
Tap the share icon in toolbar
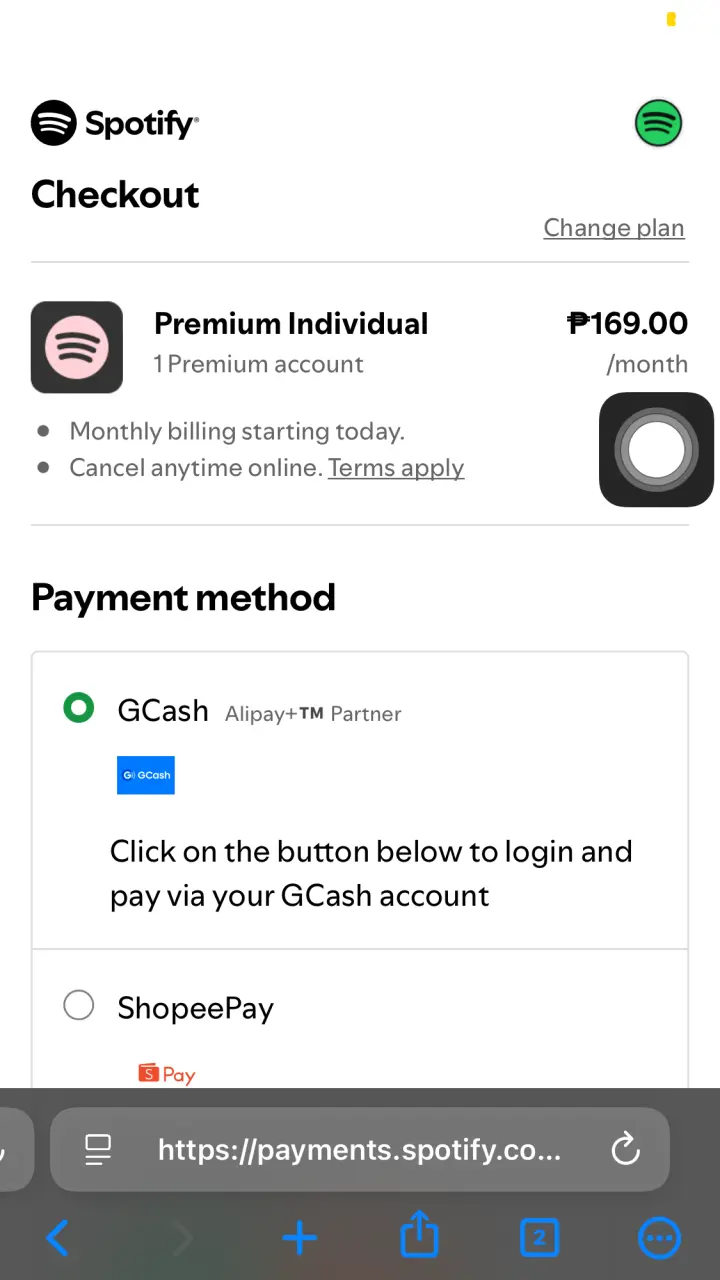[x=419, y=1236]
